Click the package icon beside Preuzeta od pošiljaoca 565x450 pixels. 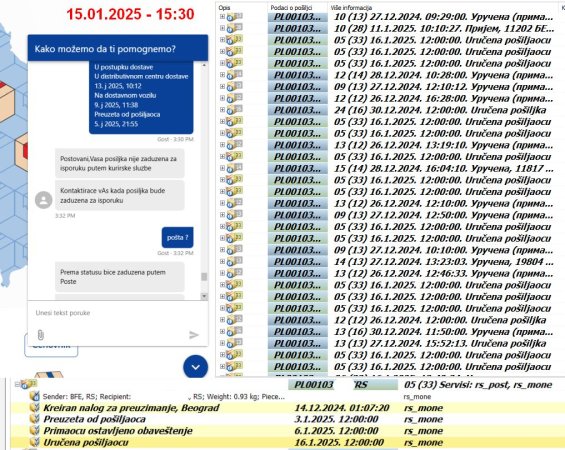point(35,419)
